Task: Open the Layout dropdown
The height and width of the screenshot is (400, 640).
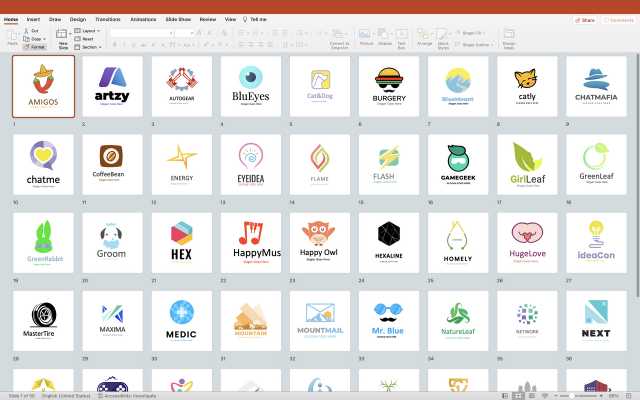Action: pos(89,31)
